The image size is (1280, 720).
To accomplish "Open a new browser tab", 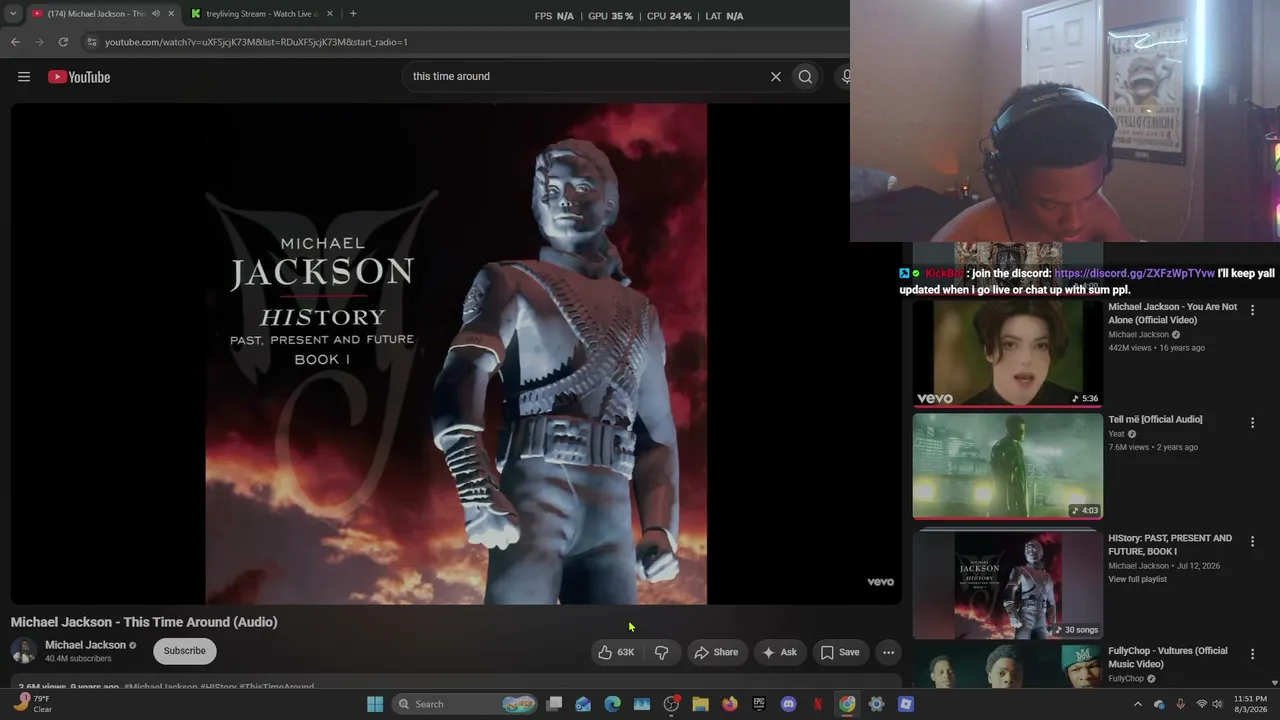I will pyautogui.click(x=353, y=14).
